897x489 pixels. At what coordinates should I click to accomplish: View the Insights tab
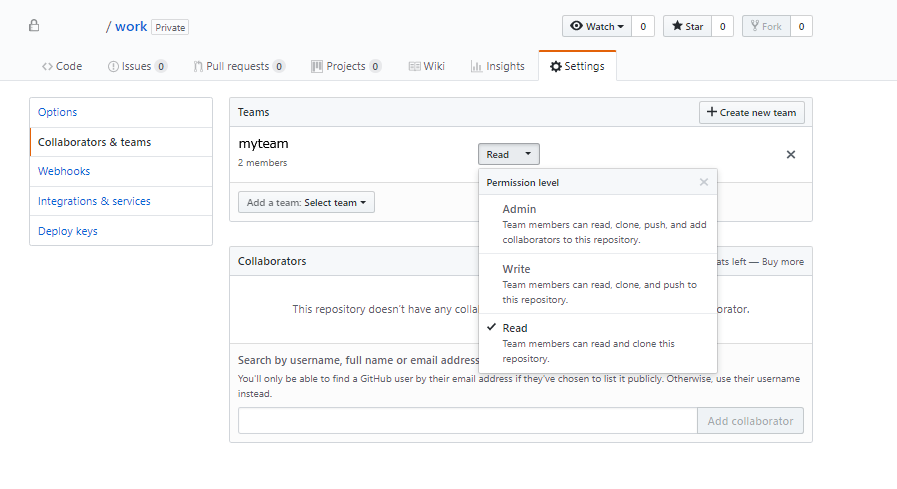(497, 66)
